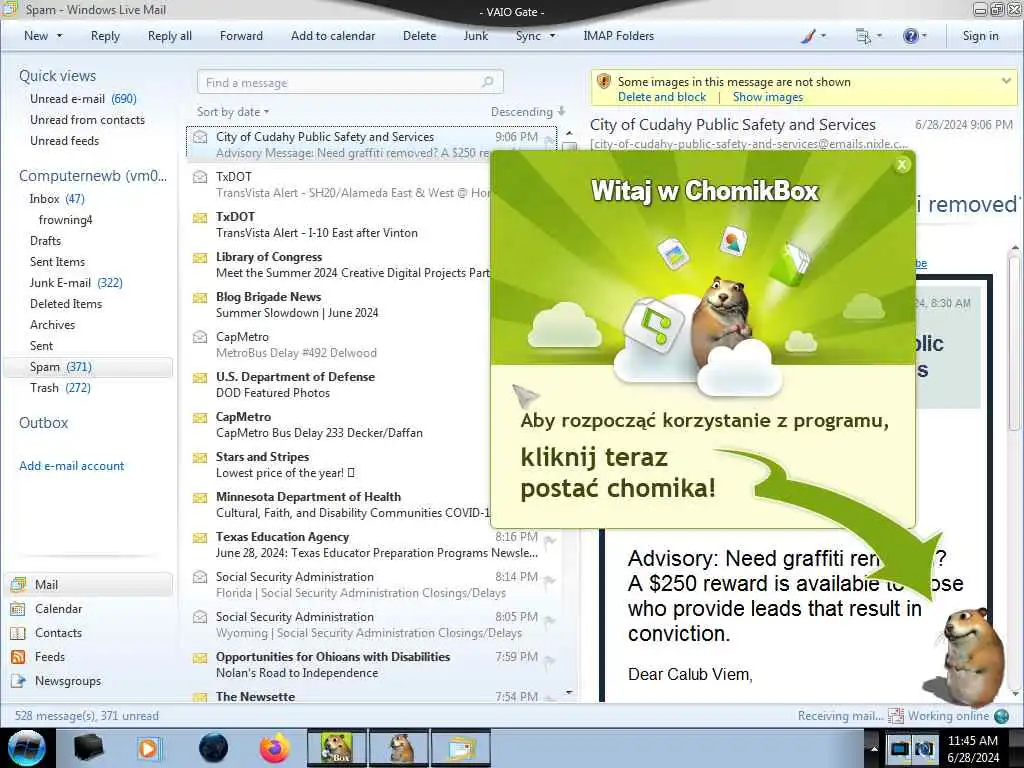Screen dimensions: 1024x768
Task: Click Delete and block link
Action: click(x=662, y=97)
